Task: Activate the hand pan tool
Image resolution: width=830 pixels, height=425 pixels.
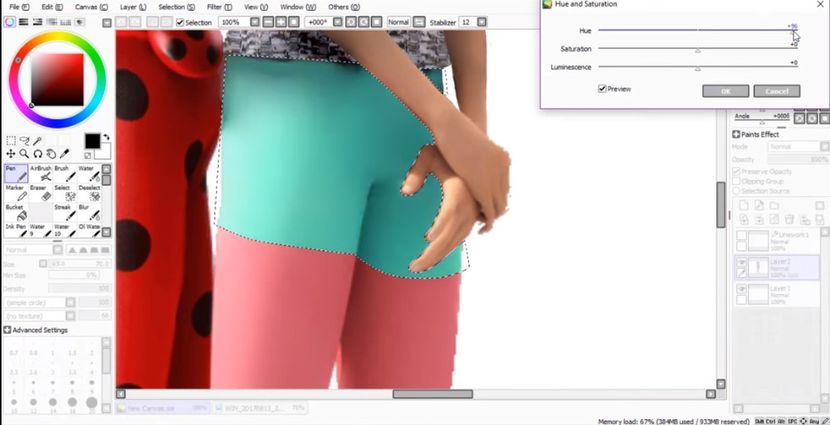Action: click(x=51, y=154)
